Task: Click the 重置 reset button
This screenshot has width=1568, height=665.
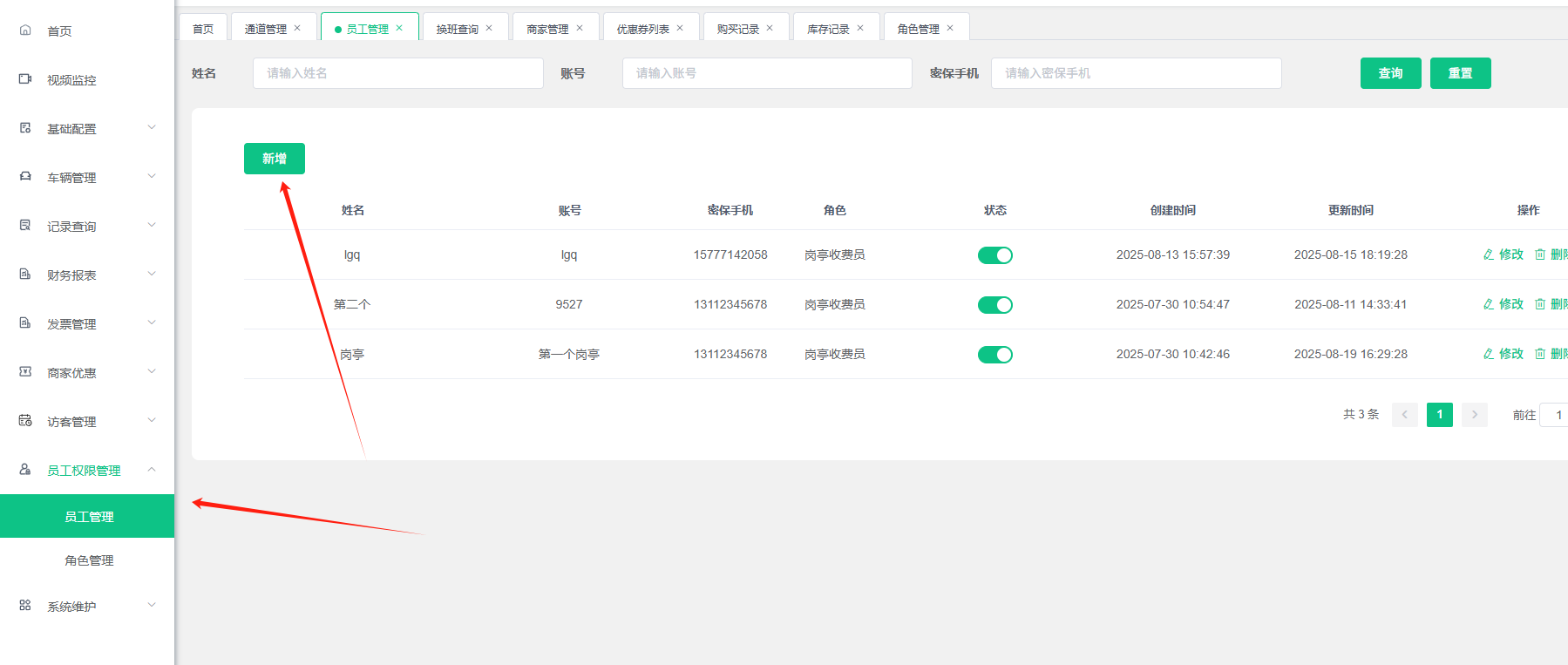Action: (x=1461, y=73)
